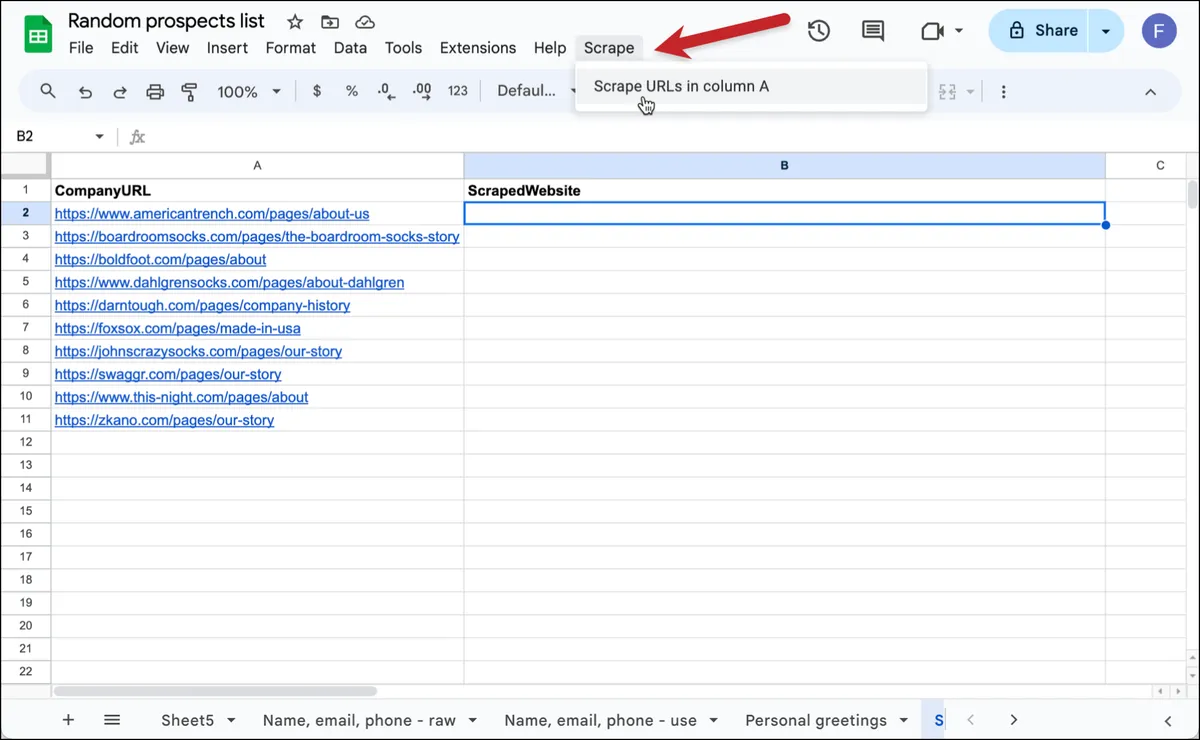Print the spreadsheet

coord(155,91)
